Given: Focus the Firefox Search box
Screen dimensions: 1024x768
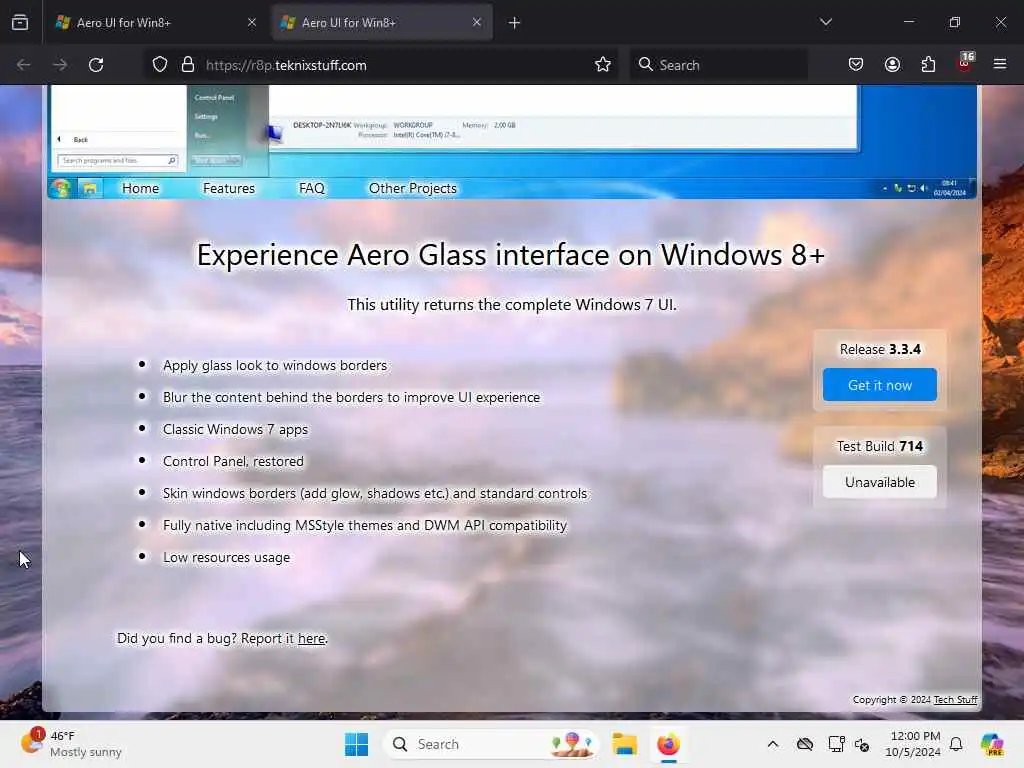Looking at the screenshot, I should click(x=719, y=65).
